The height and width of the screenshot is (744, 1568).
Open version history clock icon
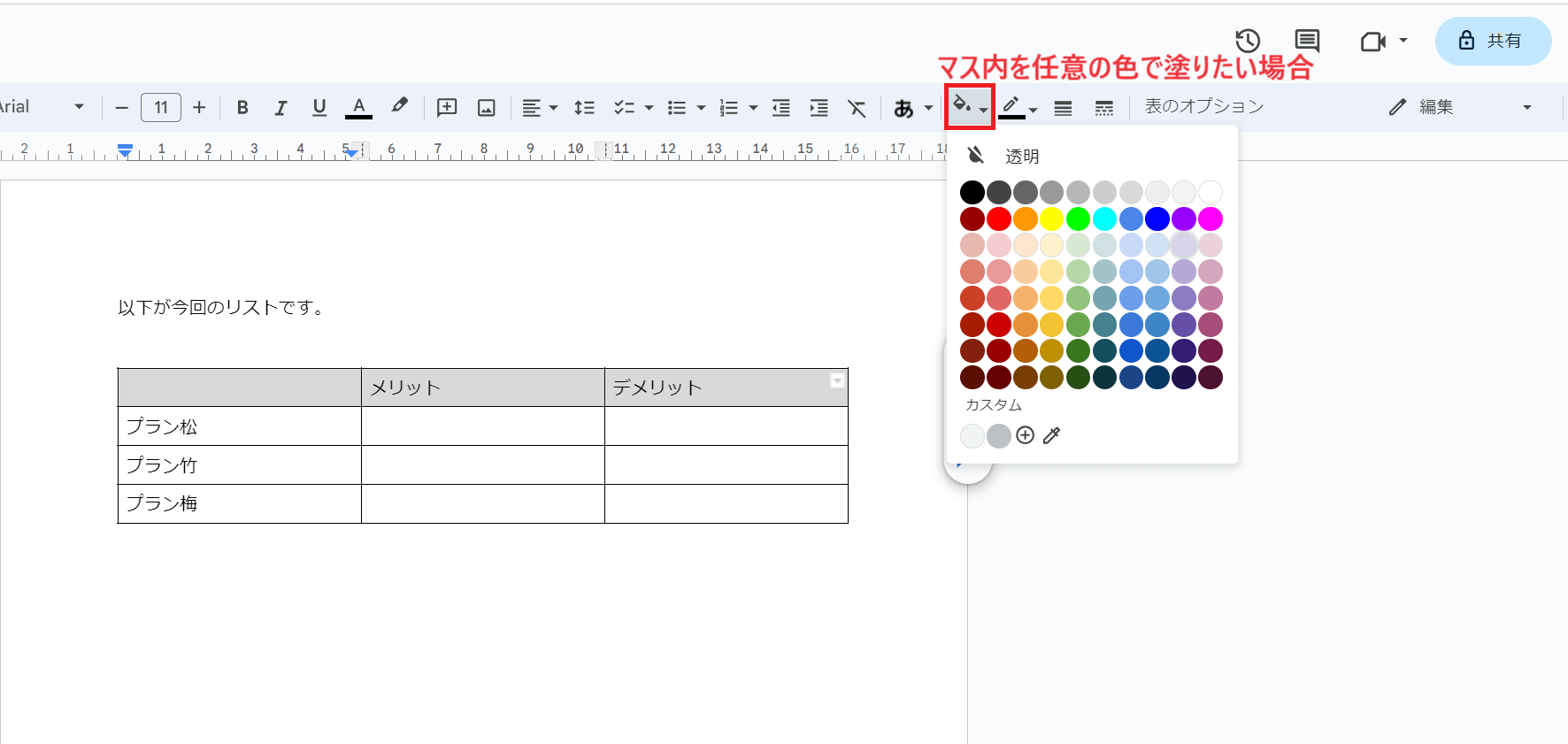(1248, 41)
